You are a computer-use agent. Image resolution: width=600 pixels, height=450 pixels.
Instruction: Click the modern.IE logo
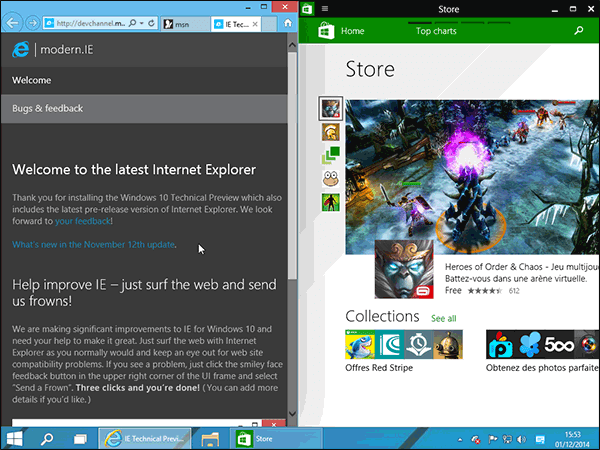[52, 49]
